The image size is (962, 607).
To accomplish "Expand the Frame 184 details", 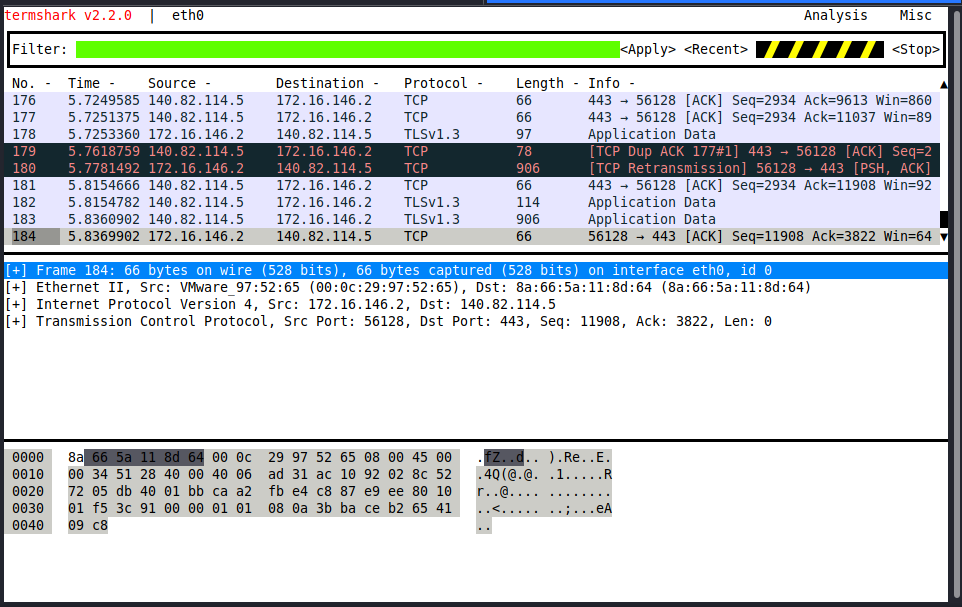I will [x=17, y=270].
